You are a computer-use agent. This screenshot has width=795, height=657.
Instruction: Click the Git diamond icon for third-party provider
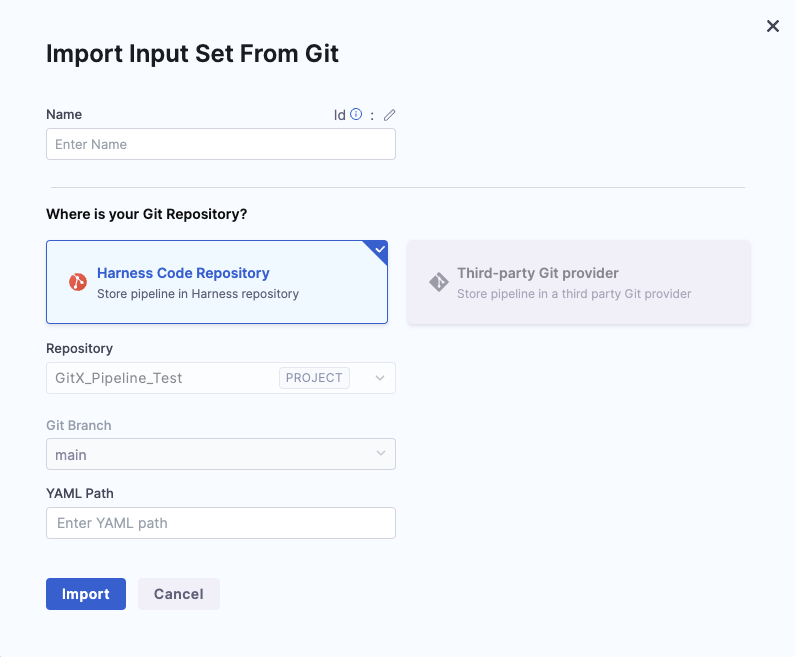(438, 282)
